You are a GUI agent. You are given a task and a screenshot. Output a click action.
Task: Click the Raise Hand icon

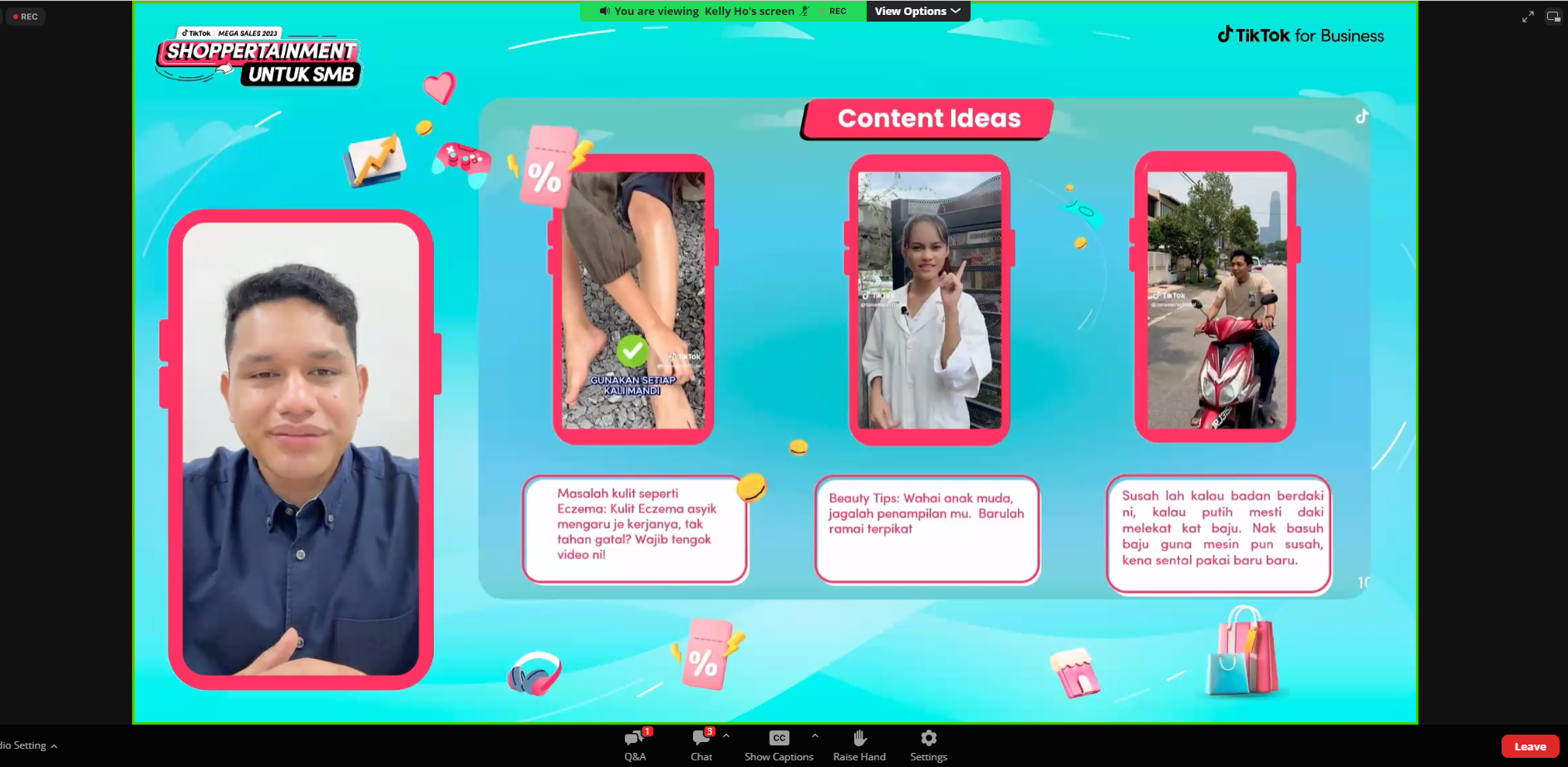[859, 744]
